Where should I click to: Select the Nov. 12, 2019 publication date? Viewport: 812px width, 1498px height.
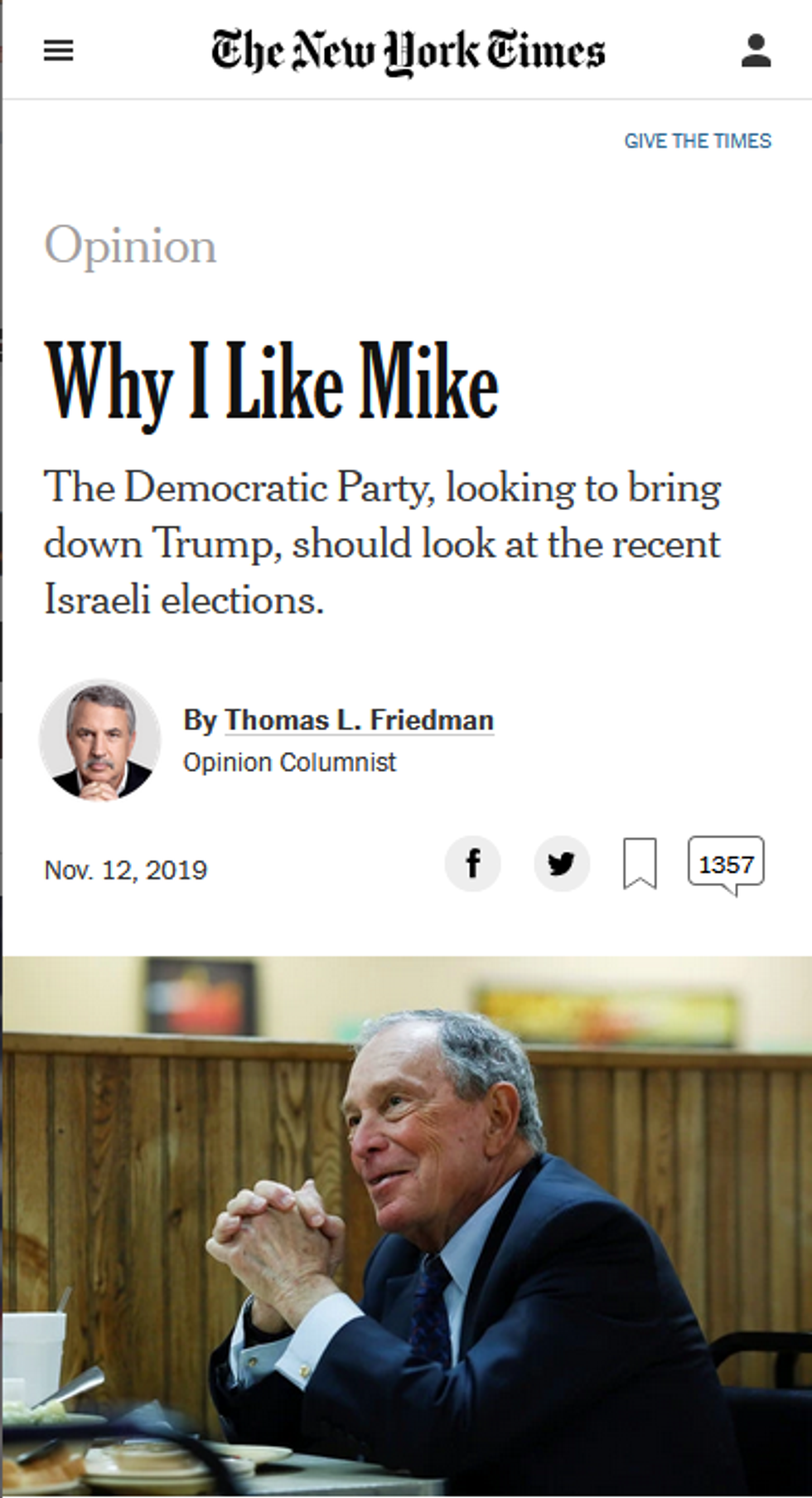pos(126,870)
